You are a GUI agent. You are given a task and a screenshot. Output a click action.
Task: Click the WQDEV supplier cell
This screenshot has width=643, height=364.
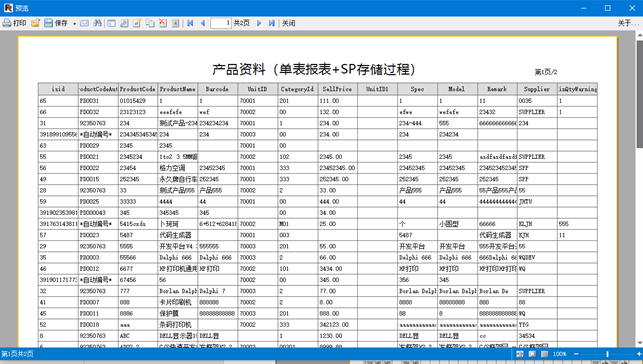coord(537,257)
